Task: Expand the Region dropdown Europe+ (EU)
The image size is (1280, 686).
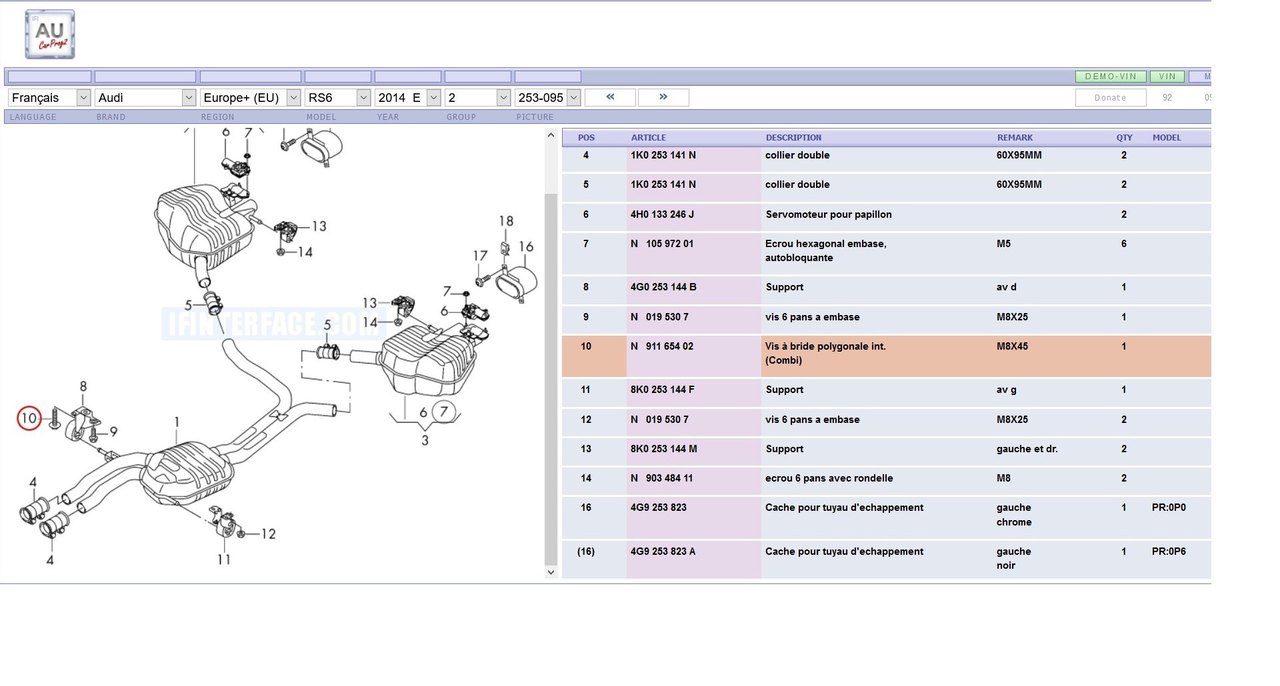Action: [x=250, y=97]
